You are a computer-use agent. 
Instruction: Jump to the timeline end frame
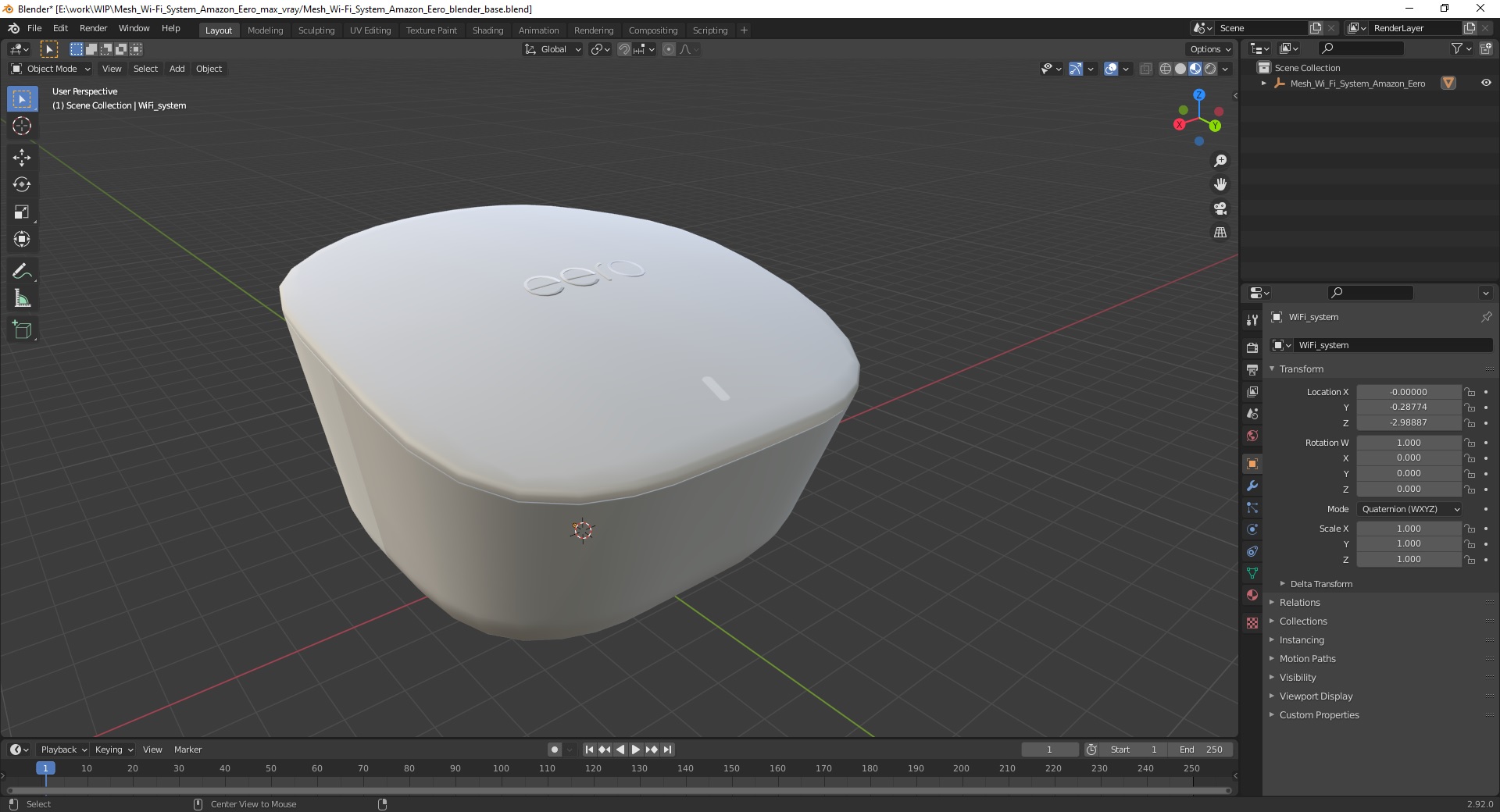(x=668, y=750)
